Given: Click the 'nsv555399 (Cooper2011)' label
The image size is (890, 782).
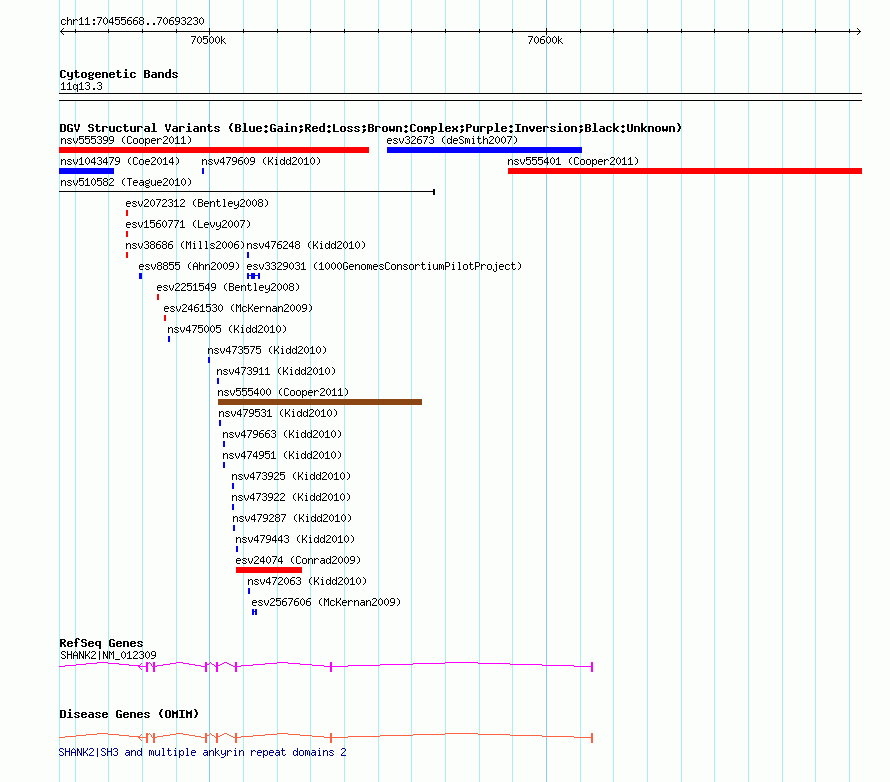Looking at the screenshot, I should tap(126, 140).
